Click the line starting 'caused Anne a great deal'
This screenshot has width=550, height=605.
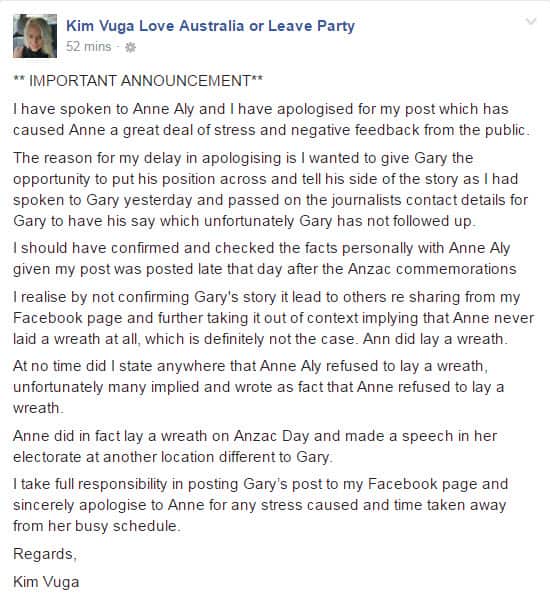click(x=271, y=130)
